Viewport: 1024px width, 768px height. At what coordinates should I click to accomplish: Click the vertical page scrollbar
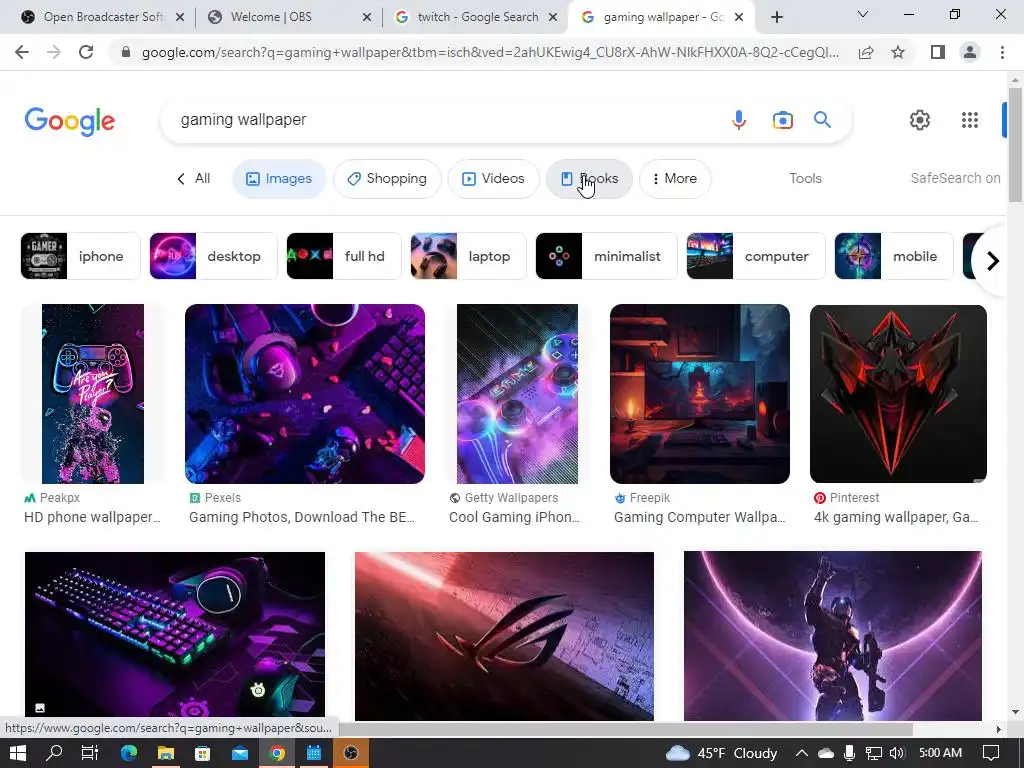click(1014, 144)
